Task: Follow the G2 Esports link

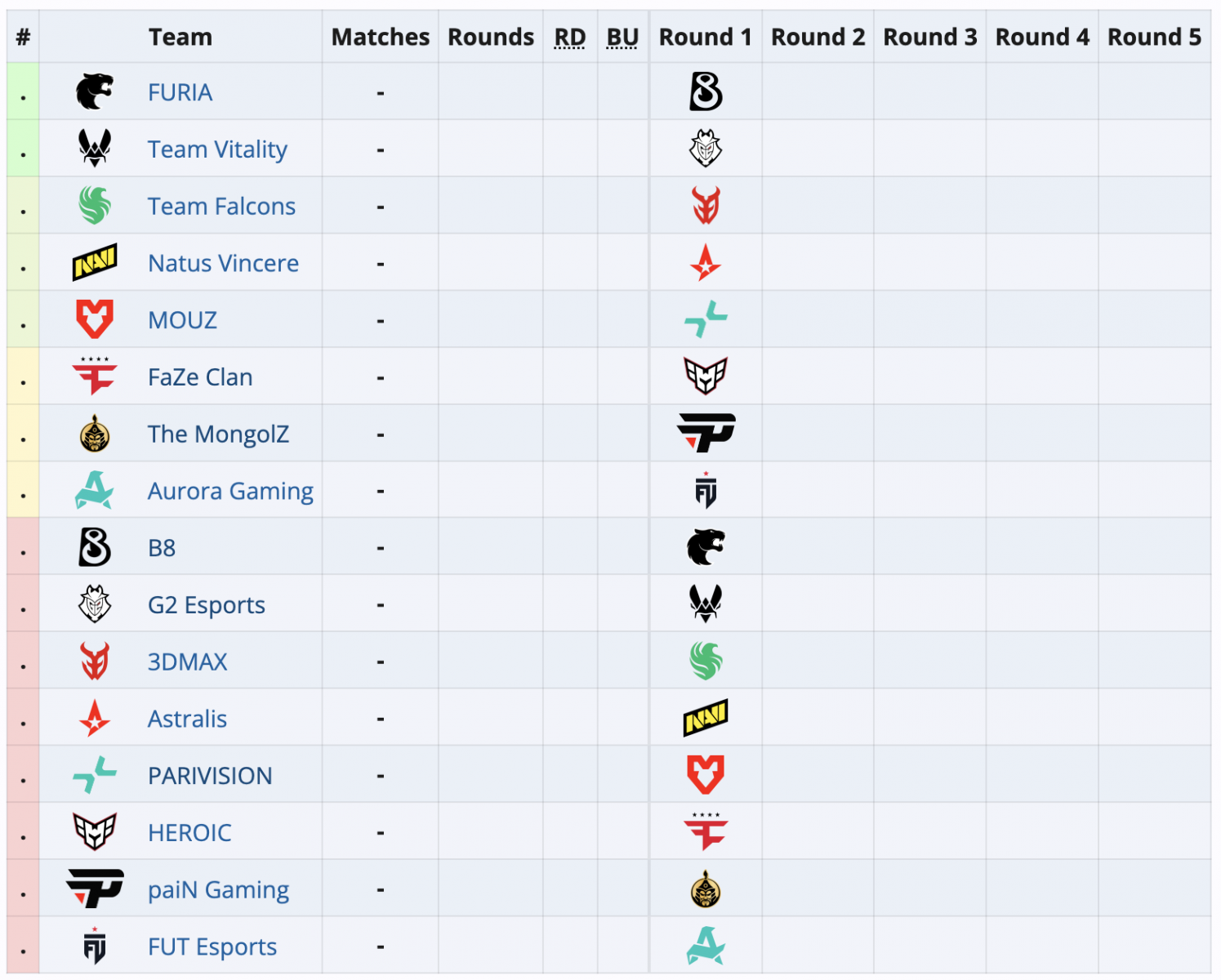Action: 207,605
